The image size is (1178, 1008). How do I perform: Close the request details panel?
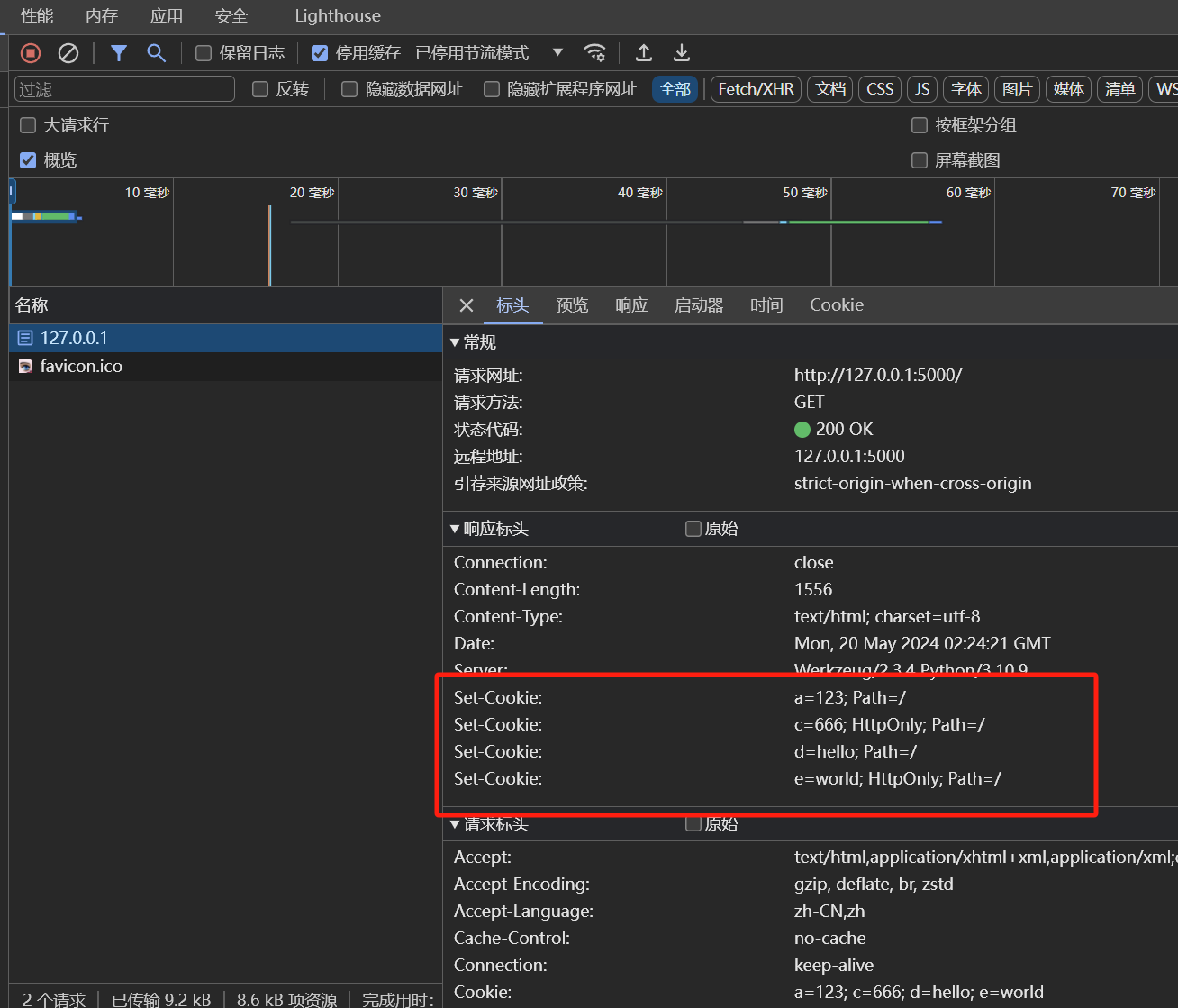point(467,305)
